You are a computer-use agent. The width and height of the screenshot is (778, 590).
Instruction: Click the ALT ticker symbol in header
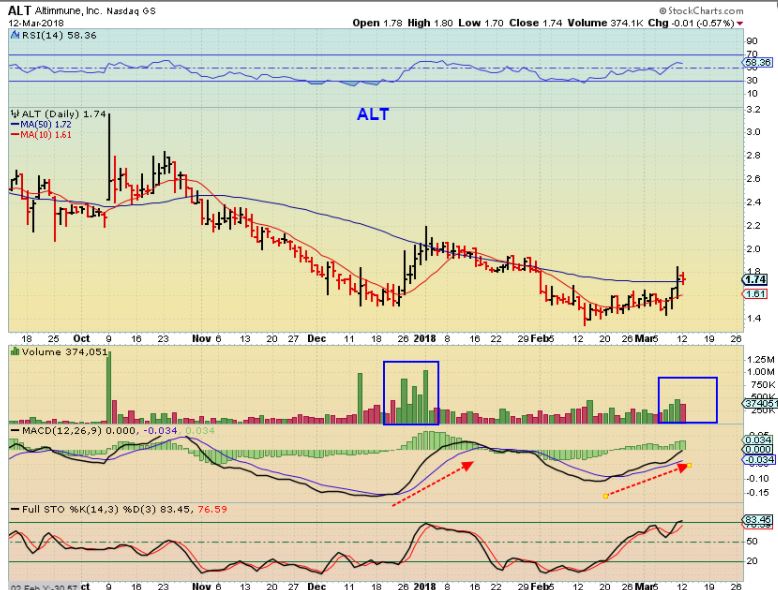[20, 10]
